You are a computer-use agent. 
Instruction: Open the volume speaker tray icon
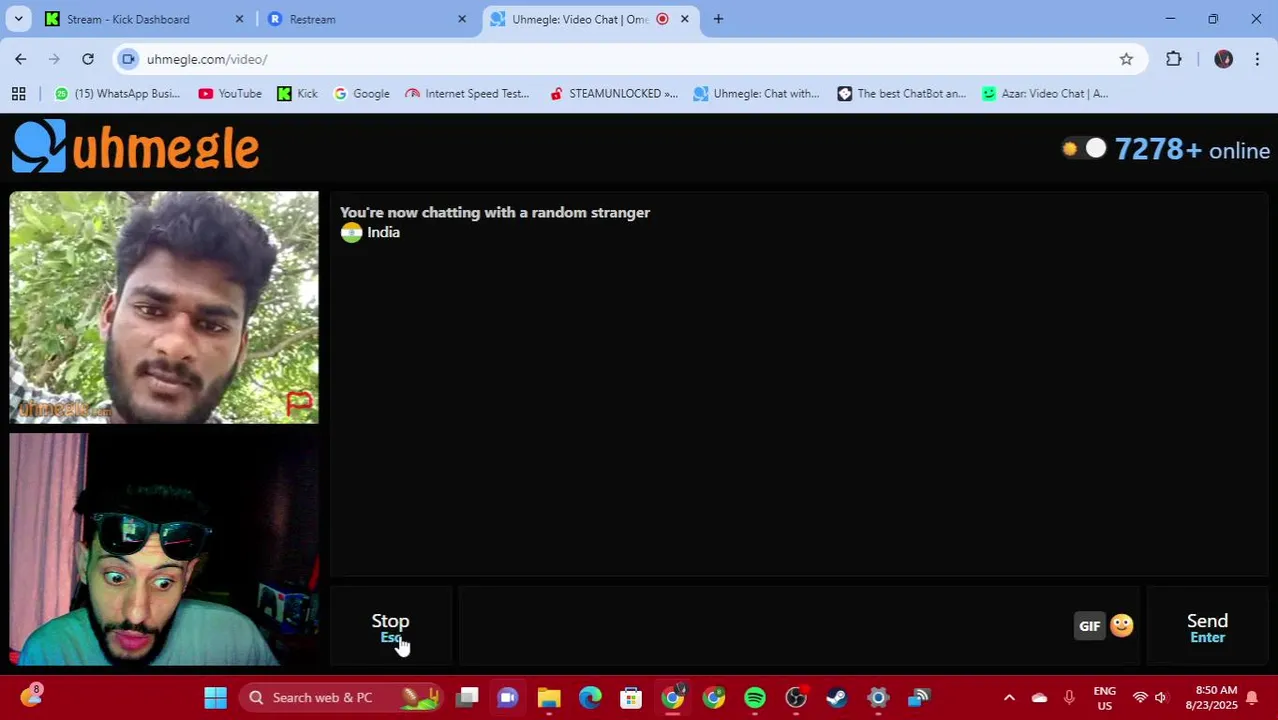(x=1161, y=697)
